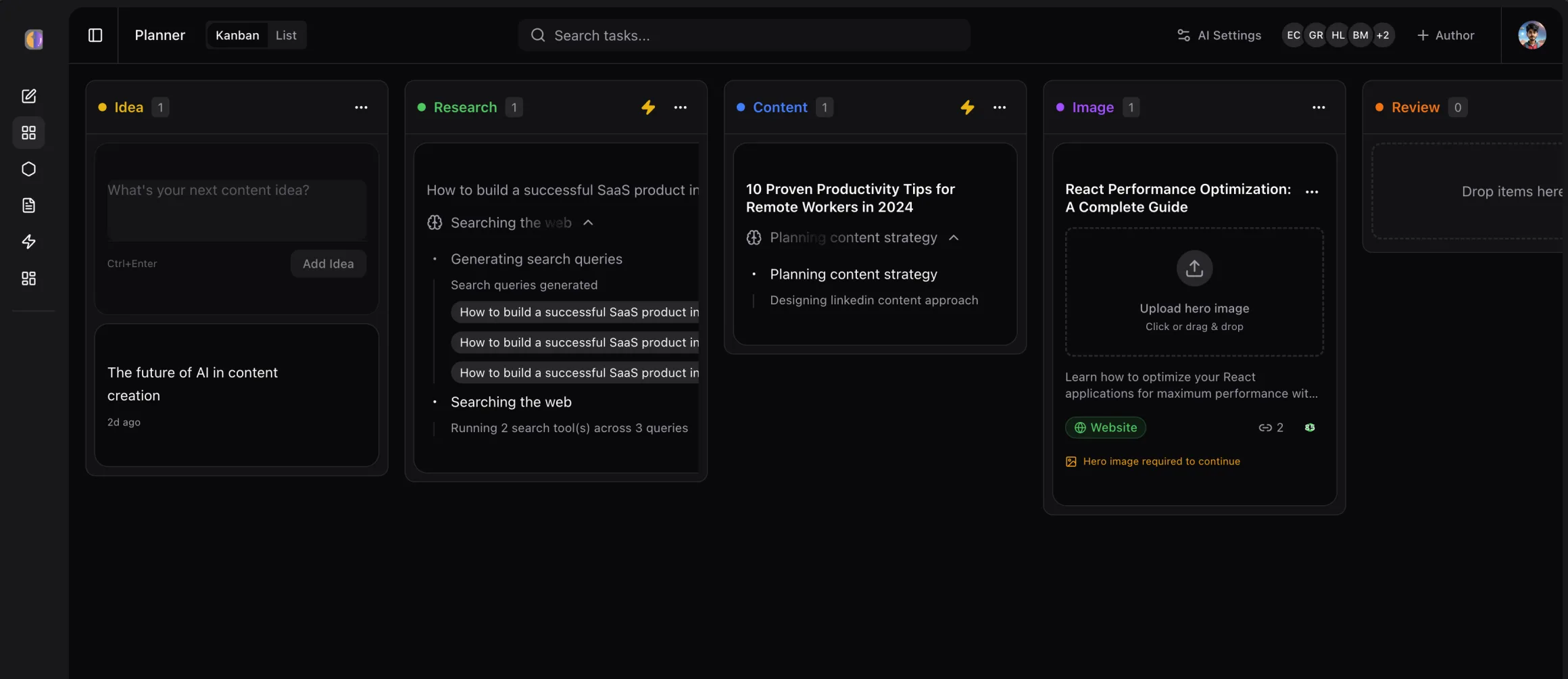
Task: Open AI Settings
Action: [x=1219, y=35]
